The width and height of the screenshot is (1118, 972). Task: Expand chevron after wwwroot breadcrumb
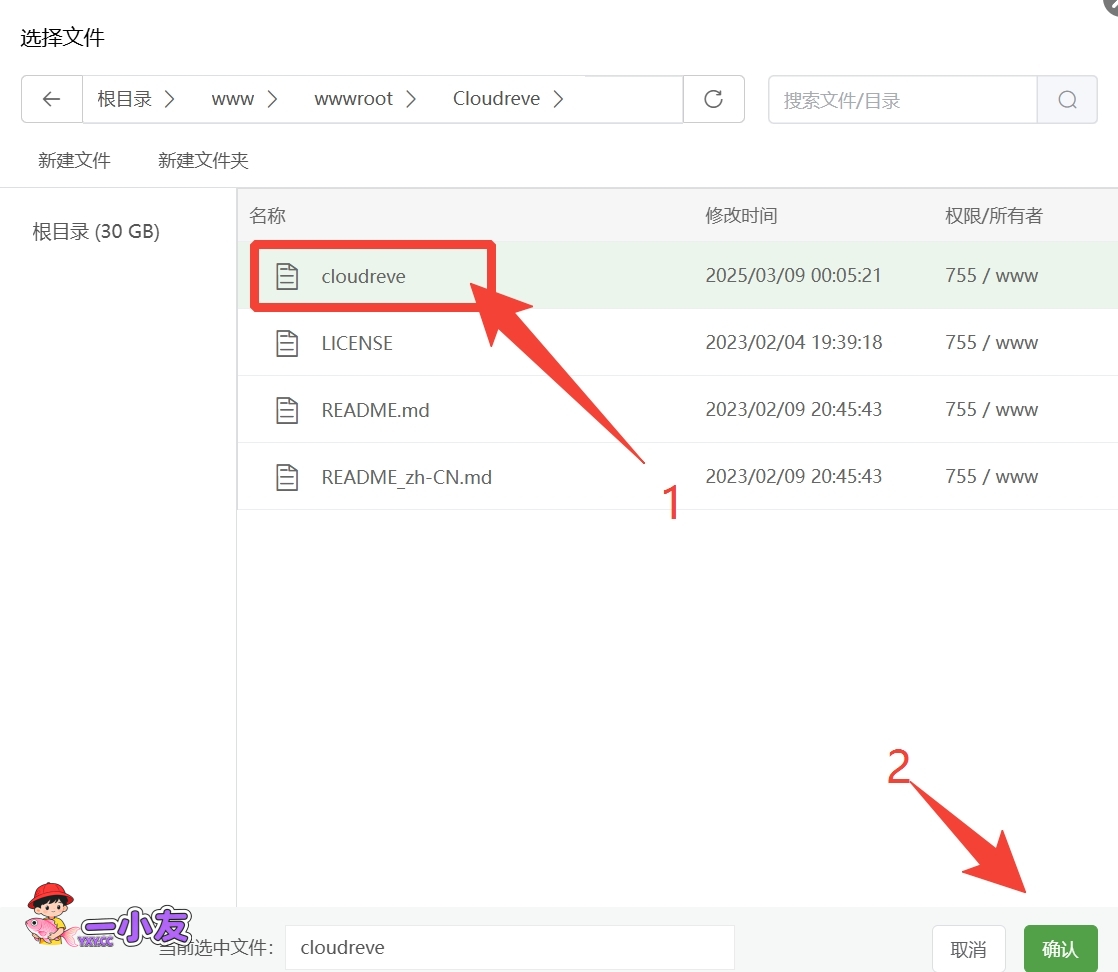[412, 99]
